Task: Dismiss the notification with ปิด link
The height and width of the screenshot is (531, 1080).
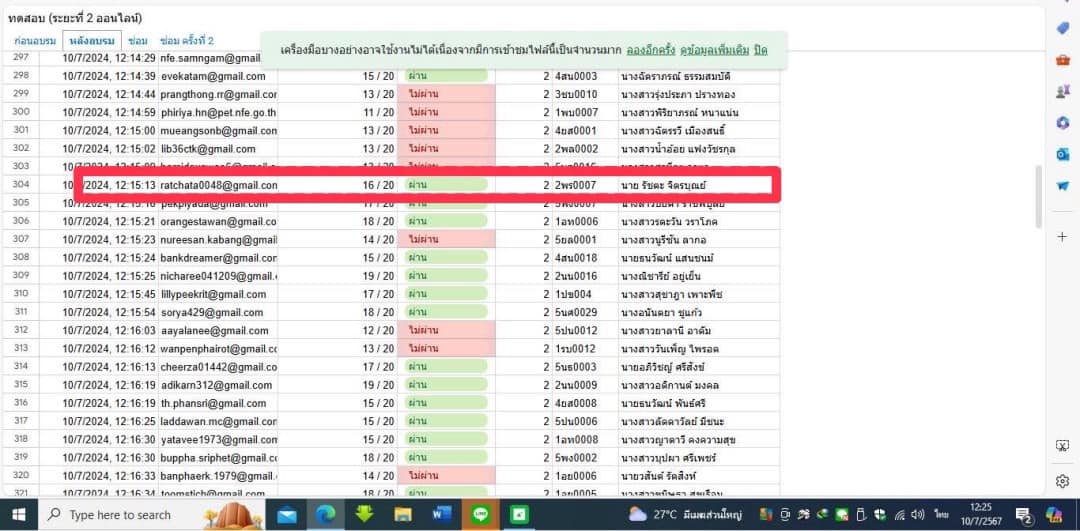Action: click(x=760, y=49)
